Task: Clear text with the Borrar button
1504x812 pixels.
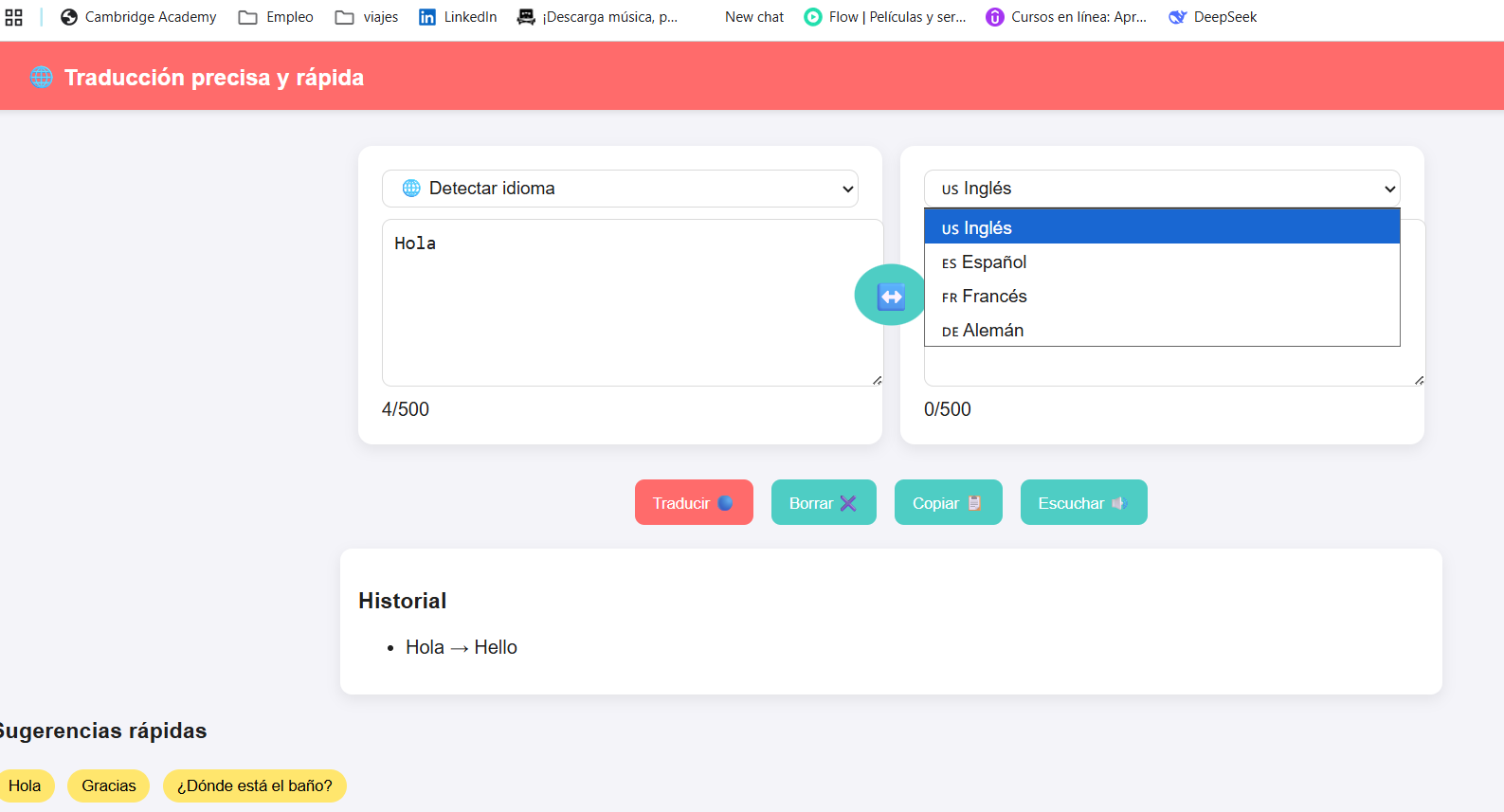Action: pyautogui.click(x=823, y=503)
